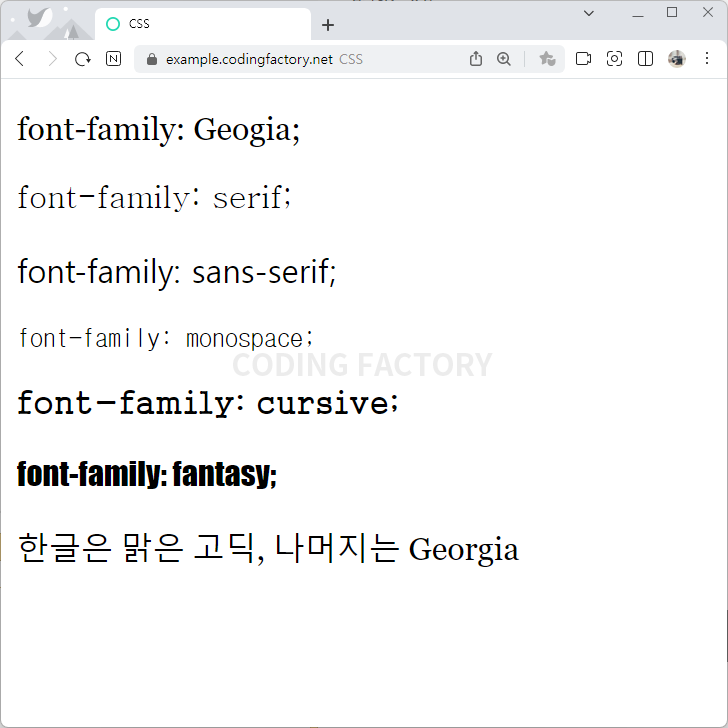Open the Notion (N) extension icon

(x=114, y=59)
